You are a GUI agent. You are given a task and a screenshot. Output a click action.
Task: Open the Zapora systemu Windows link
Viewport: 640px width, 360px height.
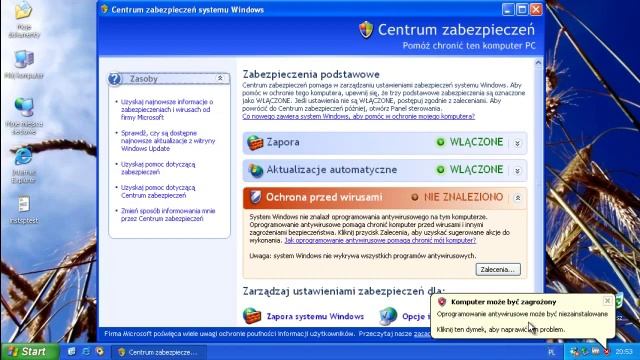(x=315, y=316)
